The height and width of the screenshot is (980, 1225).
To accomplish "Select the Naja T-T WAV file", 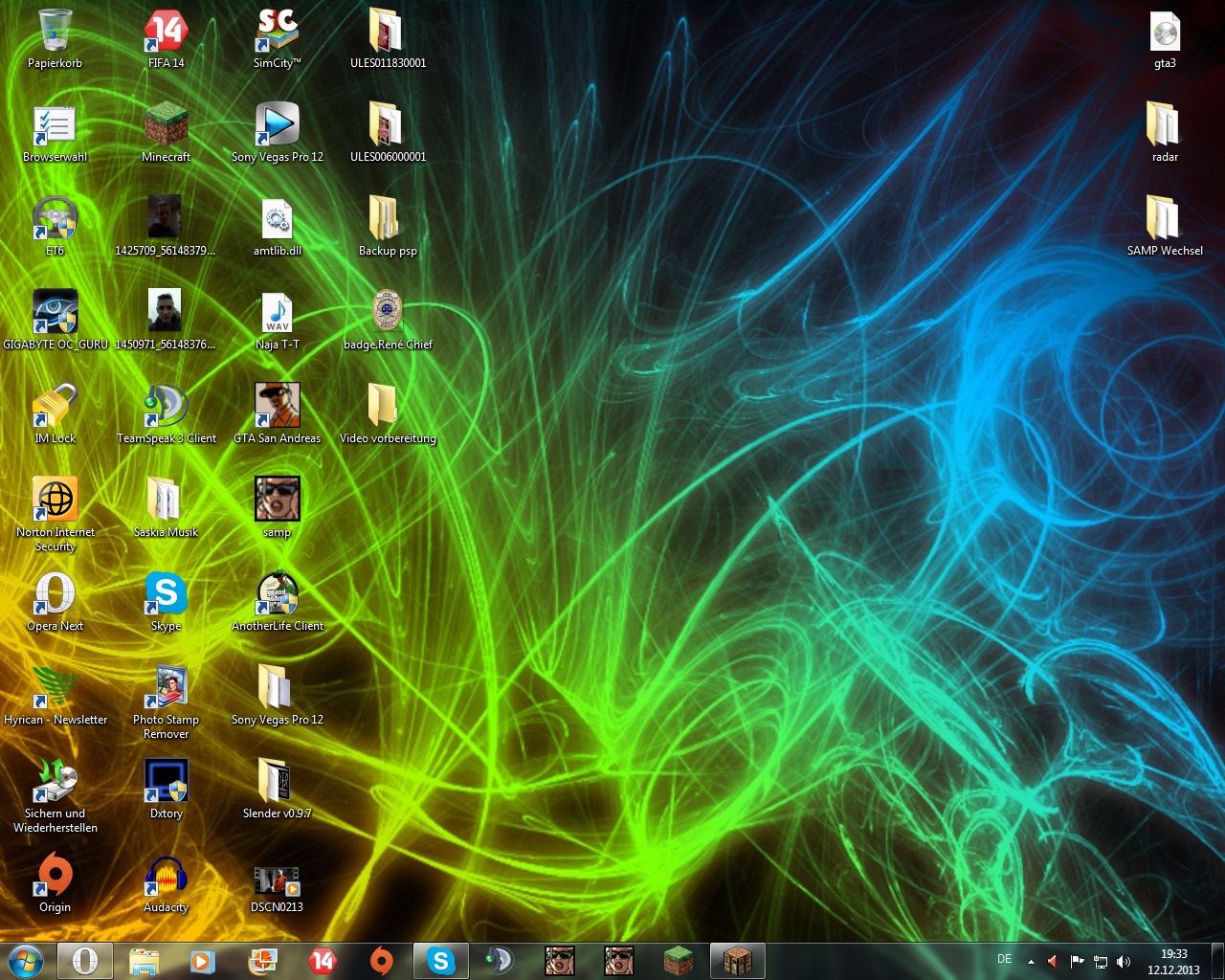I will pyautogui.click(x=277, y=312).
